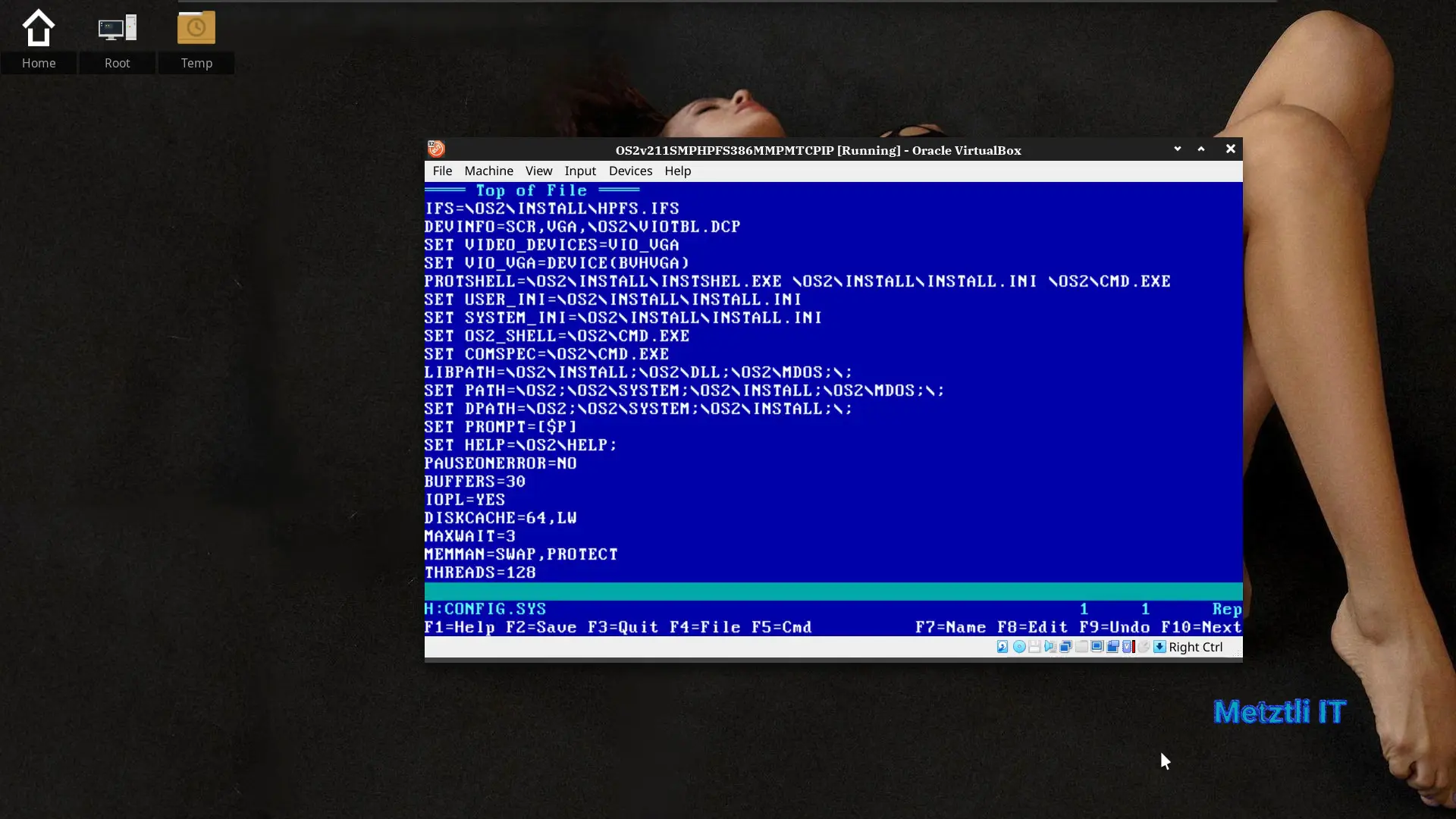The image size is (1456, 819).
Task: Click the grayed-out mouse integration indicator
Action: 1144,647
